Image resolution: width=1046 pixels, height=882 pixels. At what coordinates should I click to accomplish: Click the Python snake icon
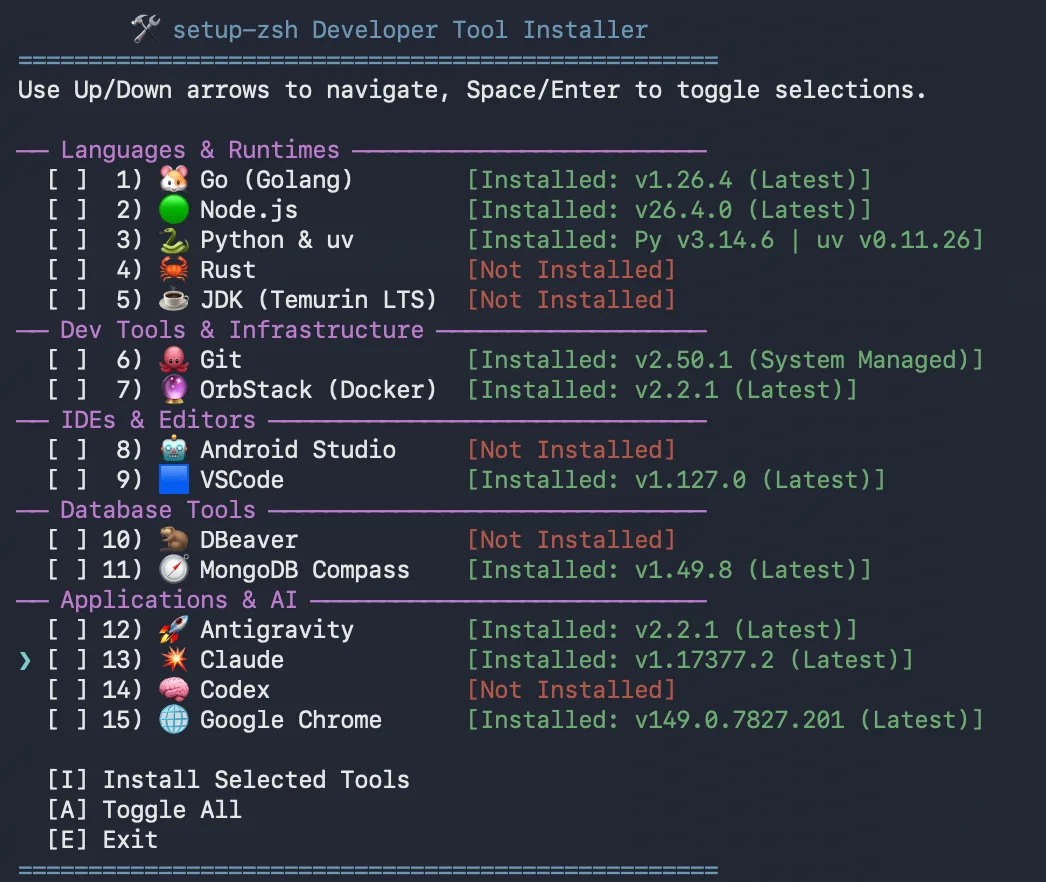pyautogui.click(x=173, y=240)
